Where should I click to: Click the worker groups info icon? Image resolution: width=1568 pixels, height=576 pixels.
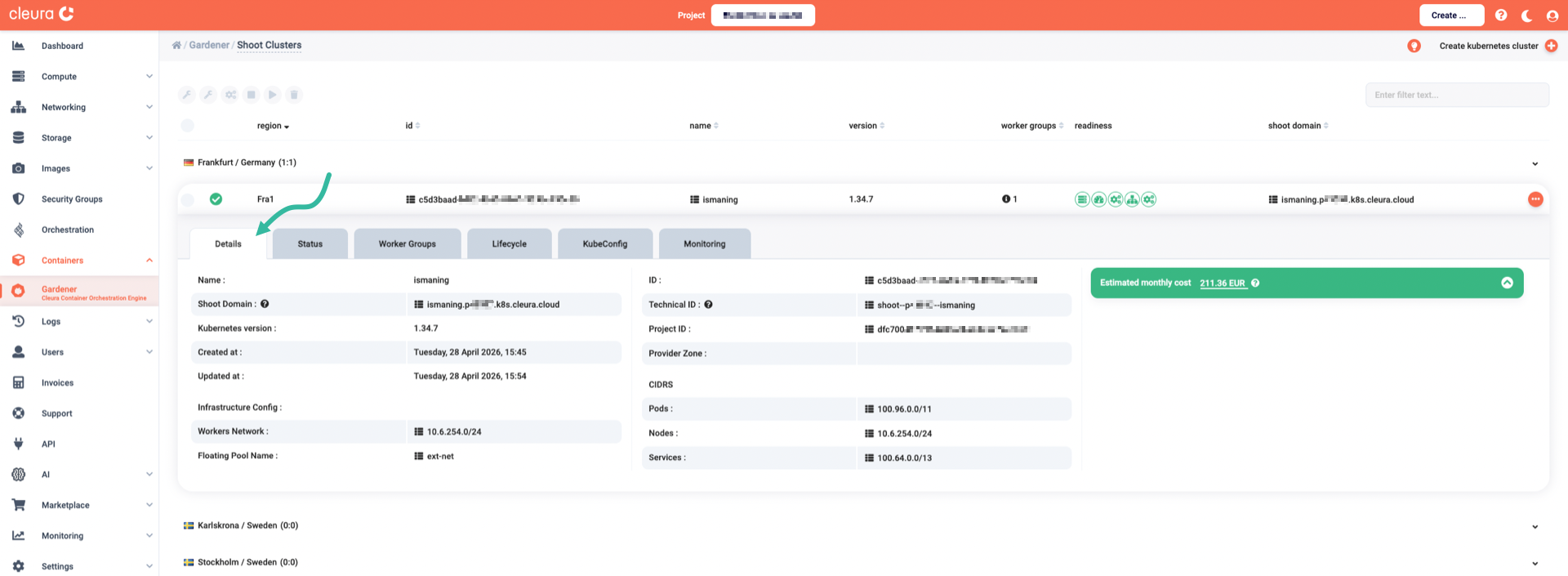[1006, 199]
